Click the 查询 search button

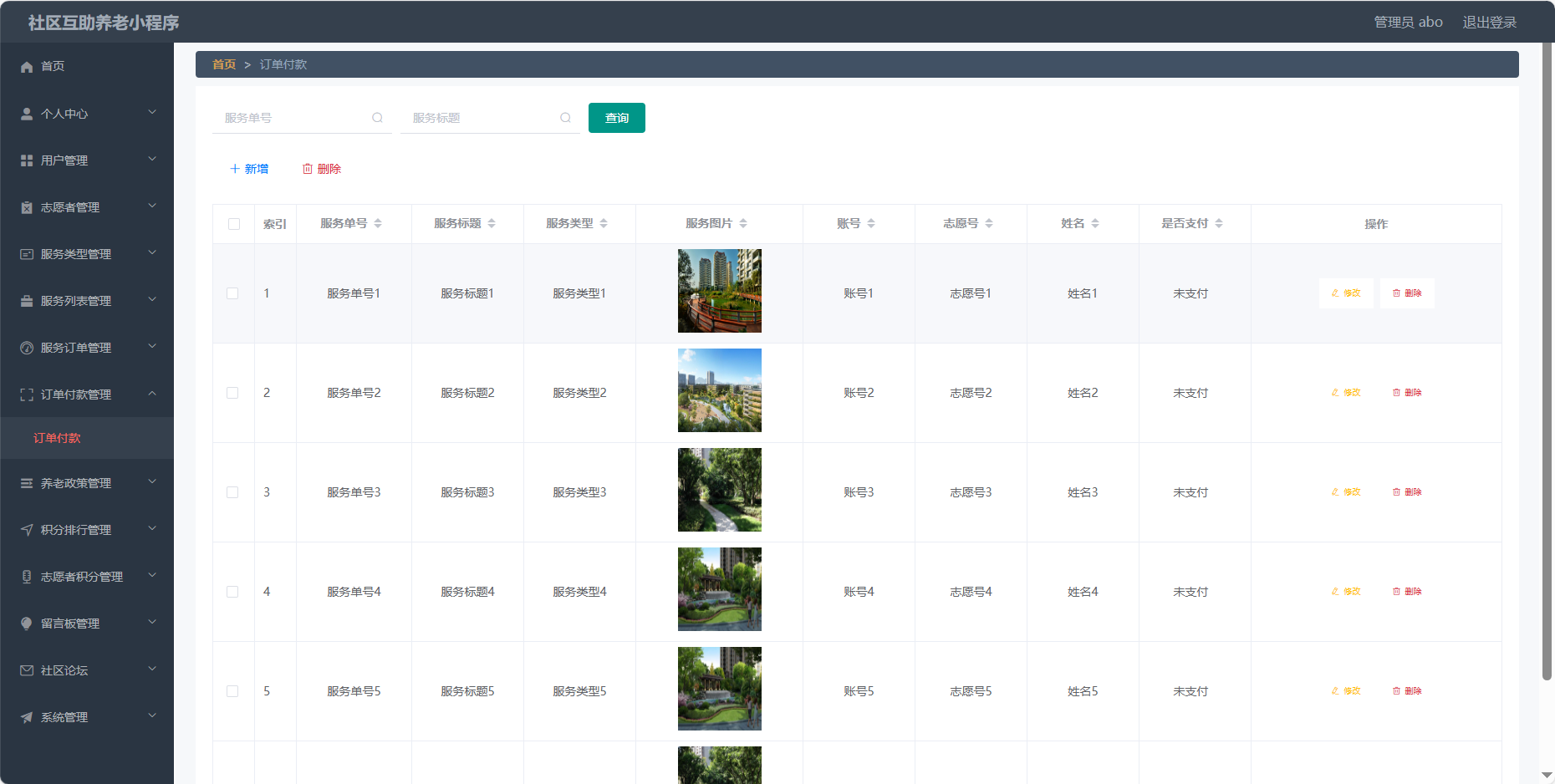click(x=617, y=118)
